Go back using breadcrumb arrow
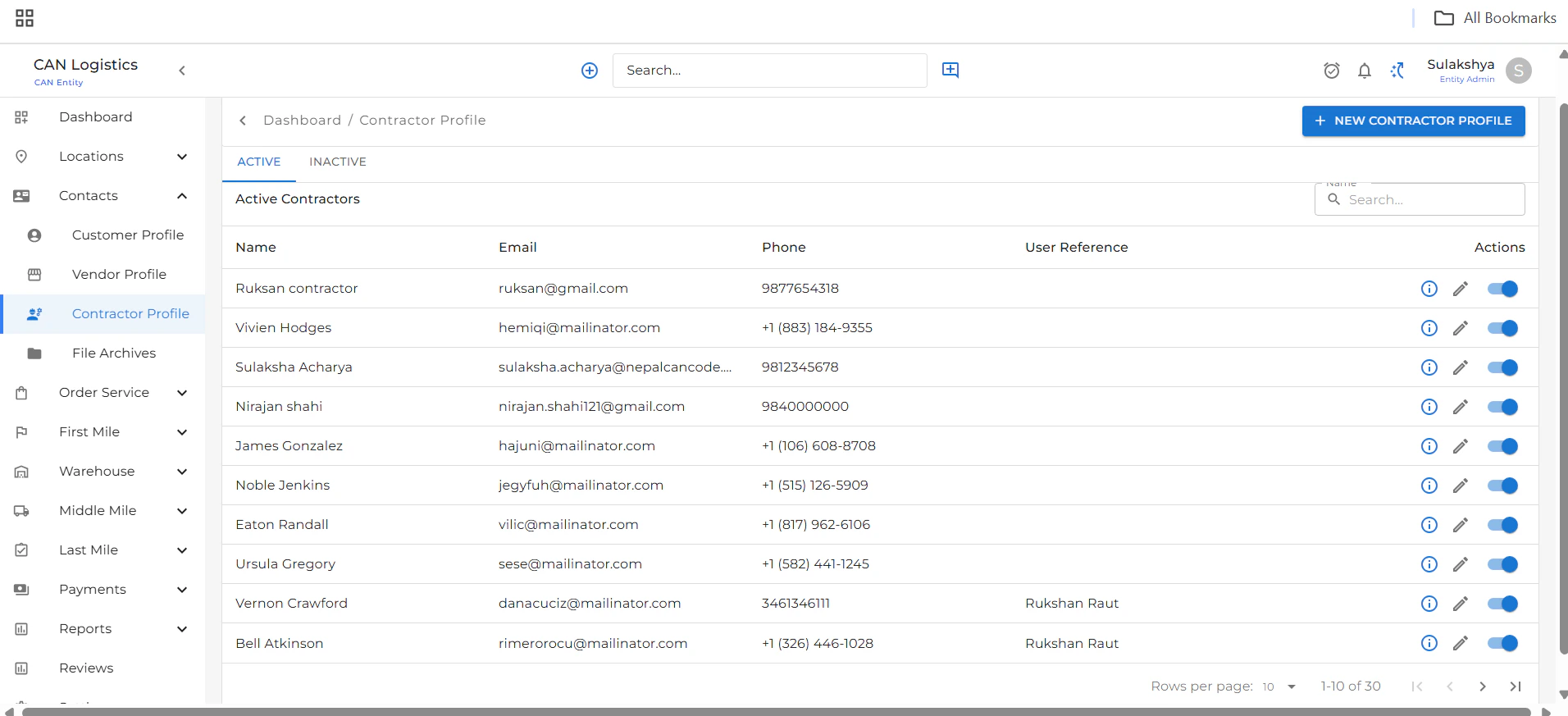Image resolution: width=1568 pixels, height=716 pixels. pyautogui.click(x=243, y=121)
